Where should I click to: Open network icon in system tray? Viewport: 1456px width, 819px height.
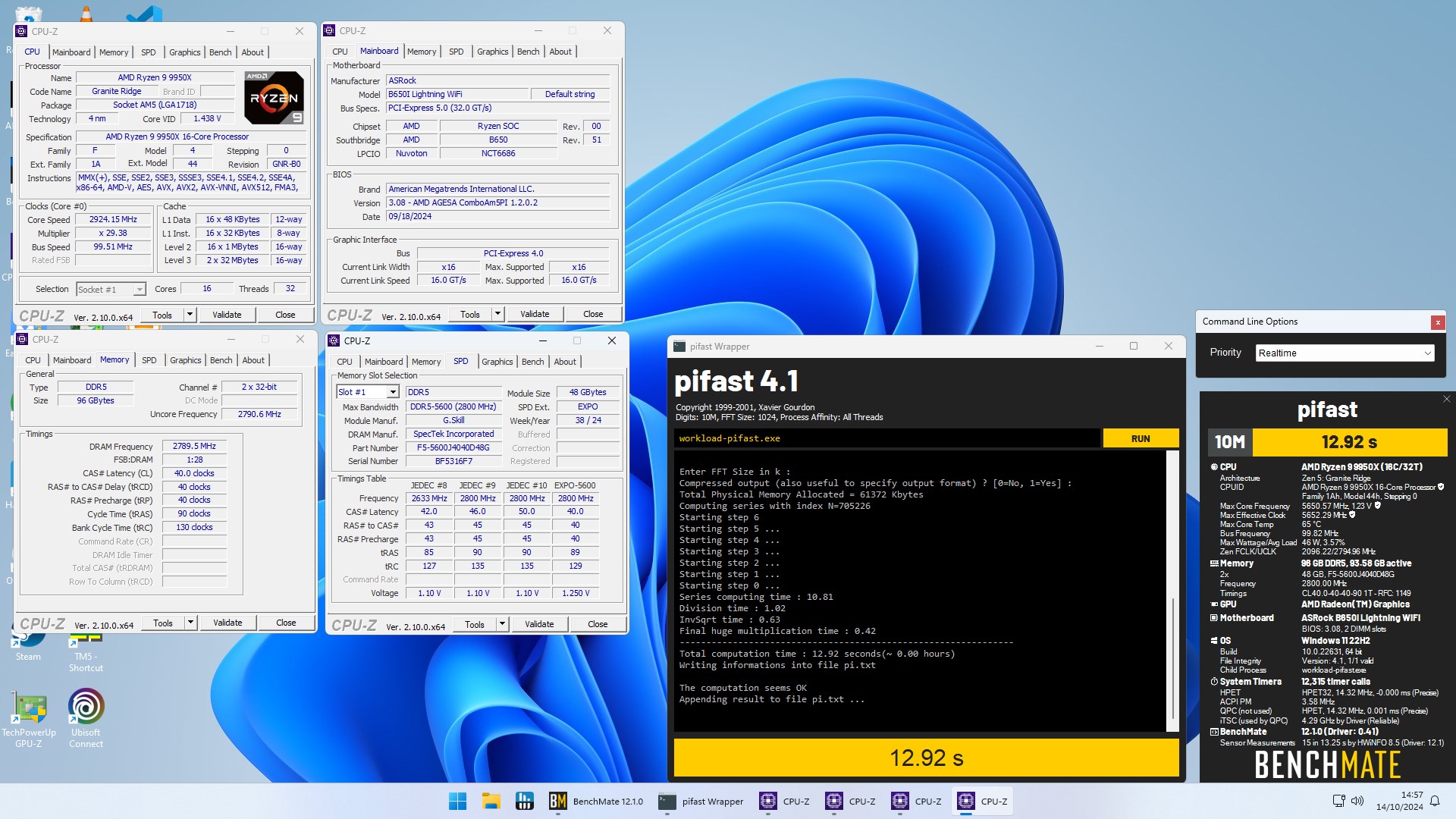coord(1338,801)
